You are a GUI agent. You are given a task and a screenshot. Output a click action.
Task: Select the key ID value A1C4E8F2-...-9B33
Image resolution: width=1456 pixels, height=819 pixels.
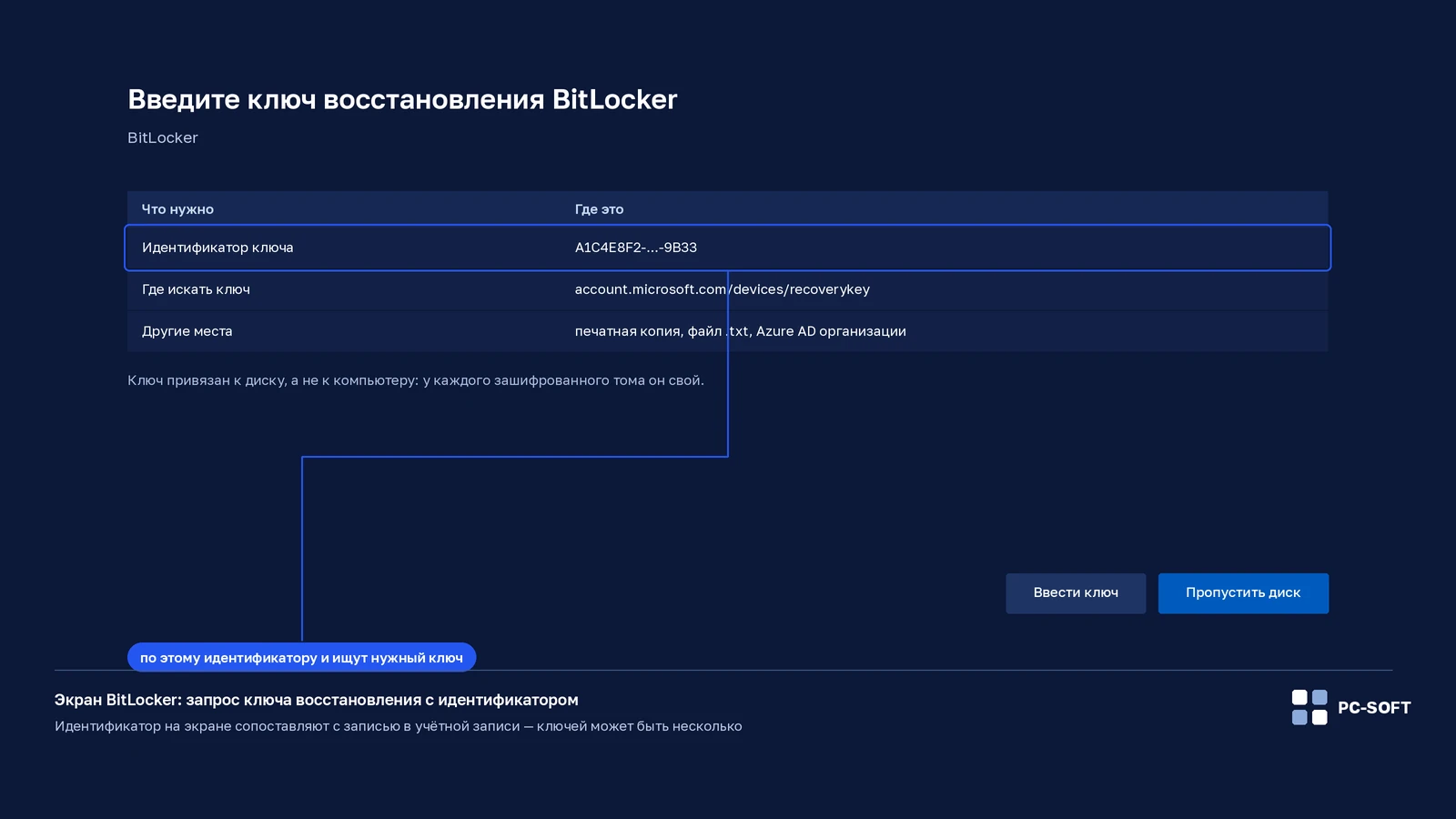click(x=636, y=248)
